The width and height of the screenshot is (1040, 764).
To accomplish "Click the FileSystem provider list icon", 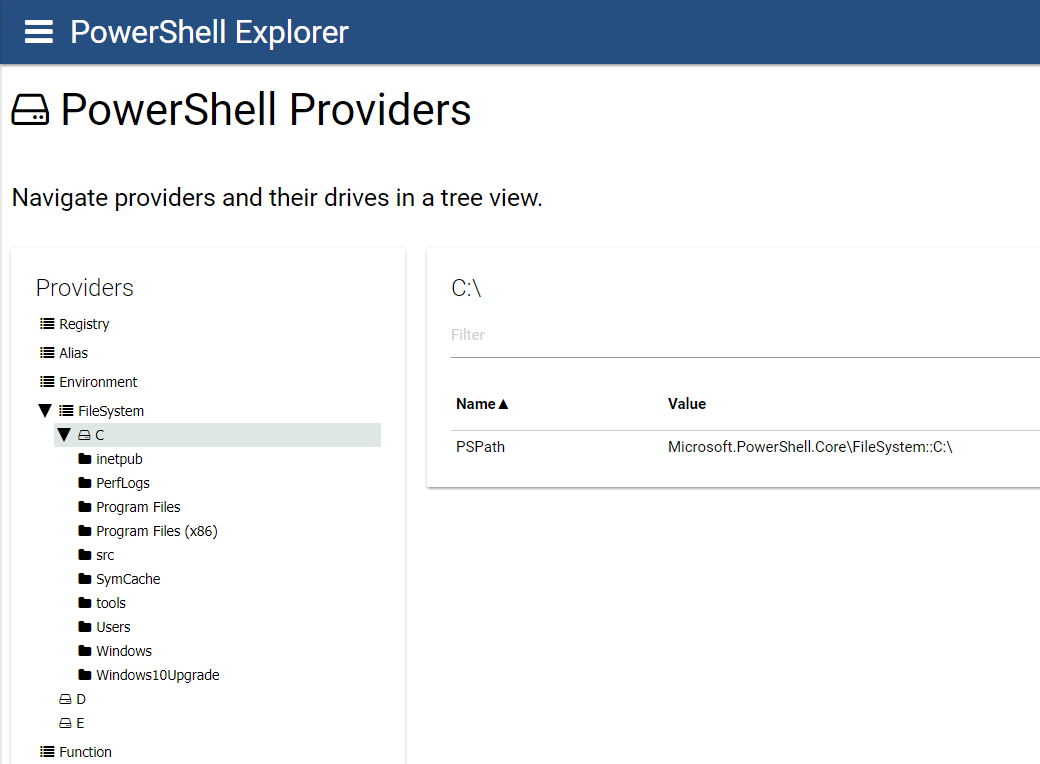I will (x=66, y=411).
